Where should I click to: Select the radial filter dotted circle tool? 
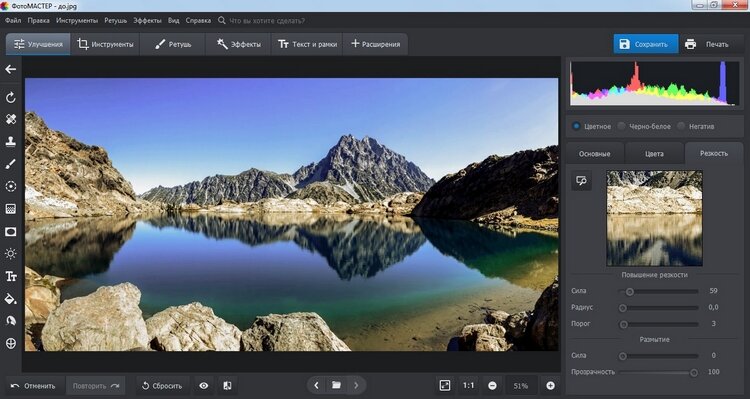pos(11,187)
